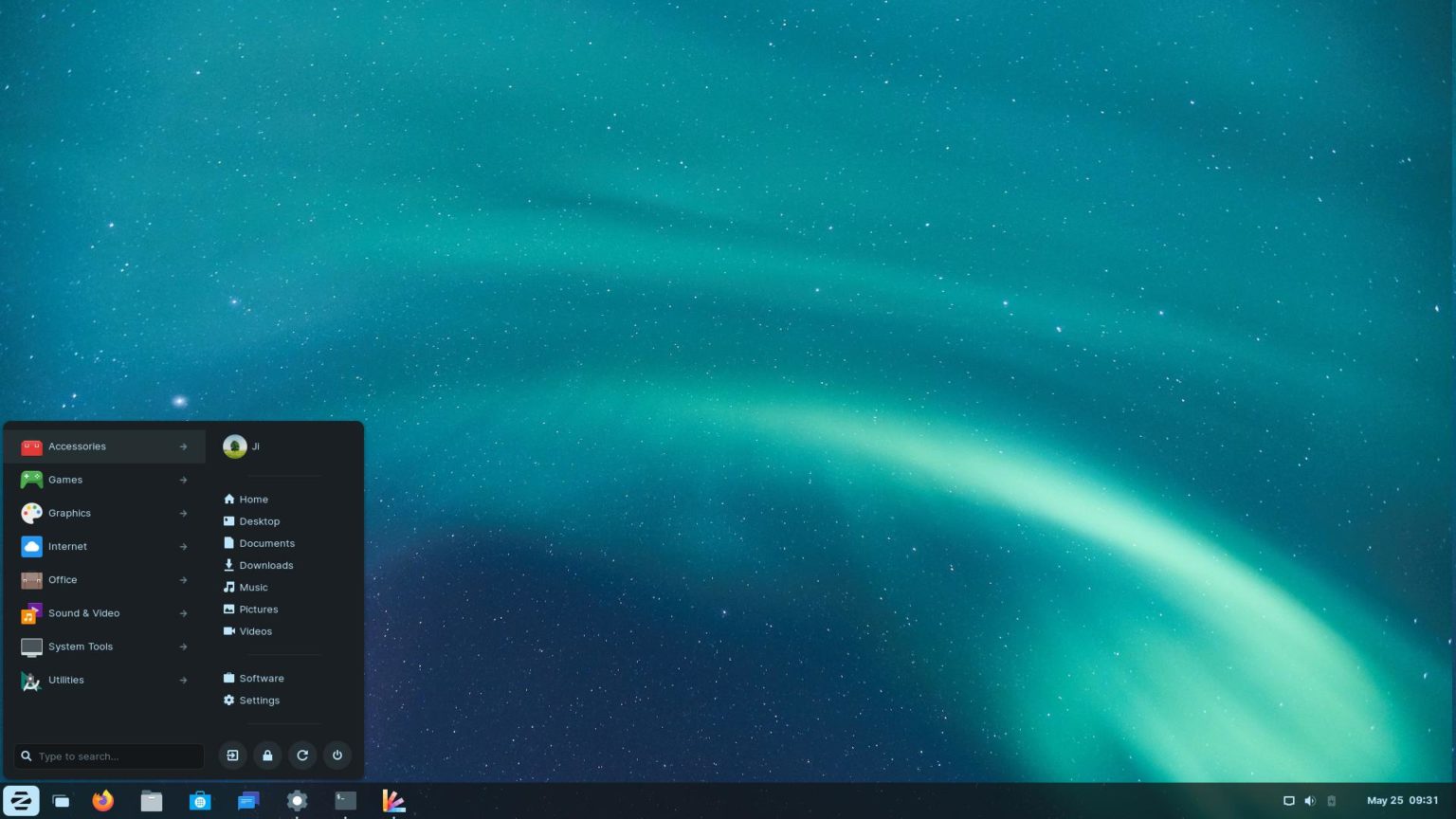Lock the screen with the padlock button
1456x819 pixels.
tap(267, 755)
